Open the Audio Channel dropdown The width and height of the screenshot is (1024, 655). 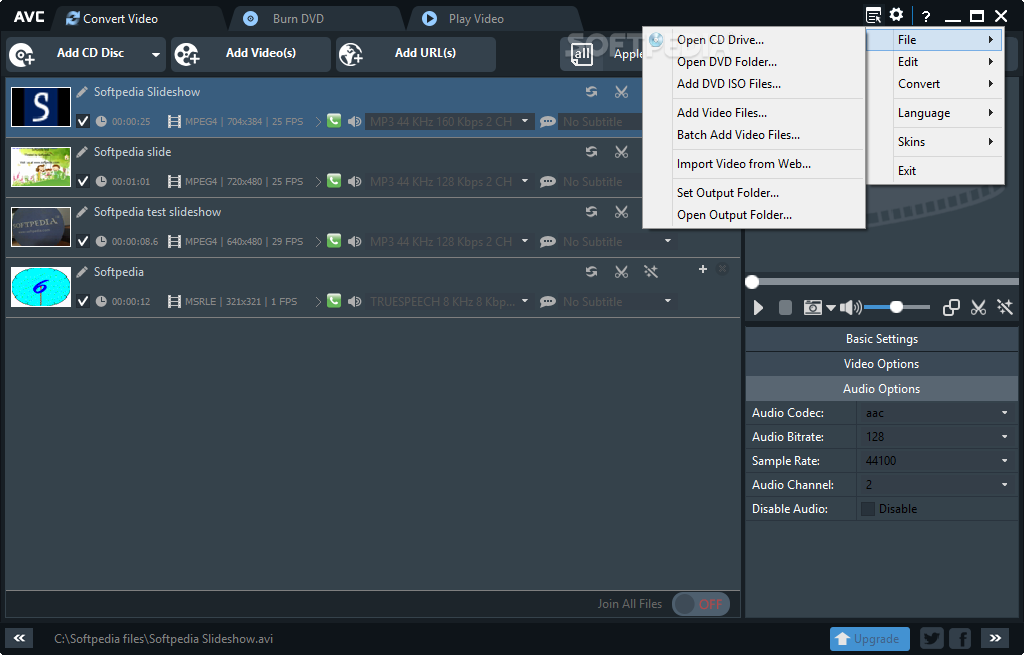pos(1004,485)
